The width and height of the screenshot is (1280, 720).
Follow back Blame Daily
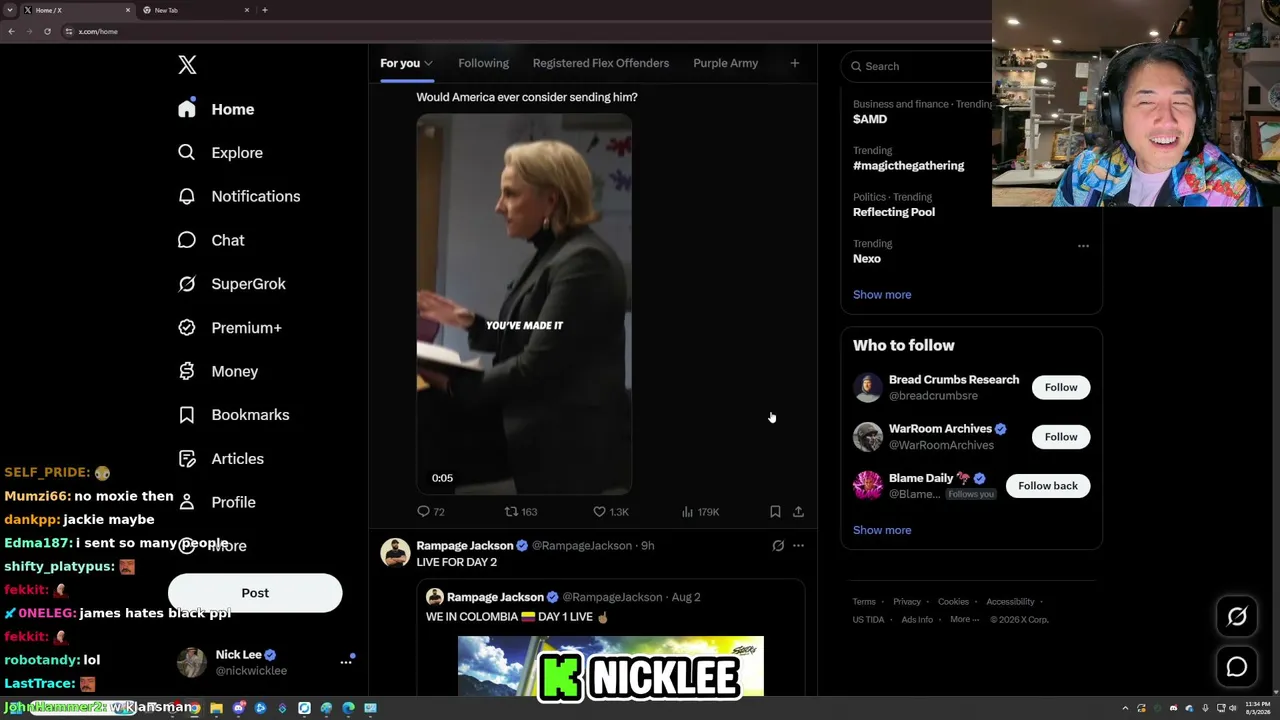(1048, 486)
